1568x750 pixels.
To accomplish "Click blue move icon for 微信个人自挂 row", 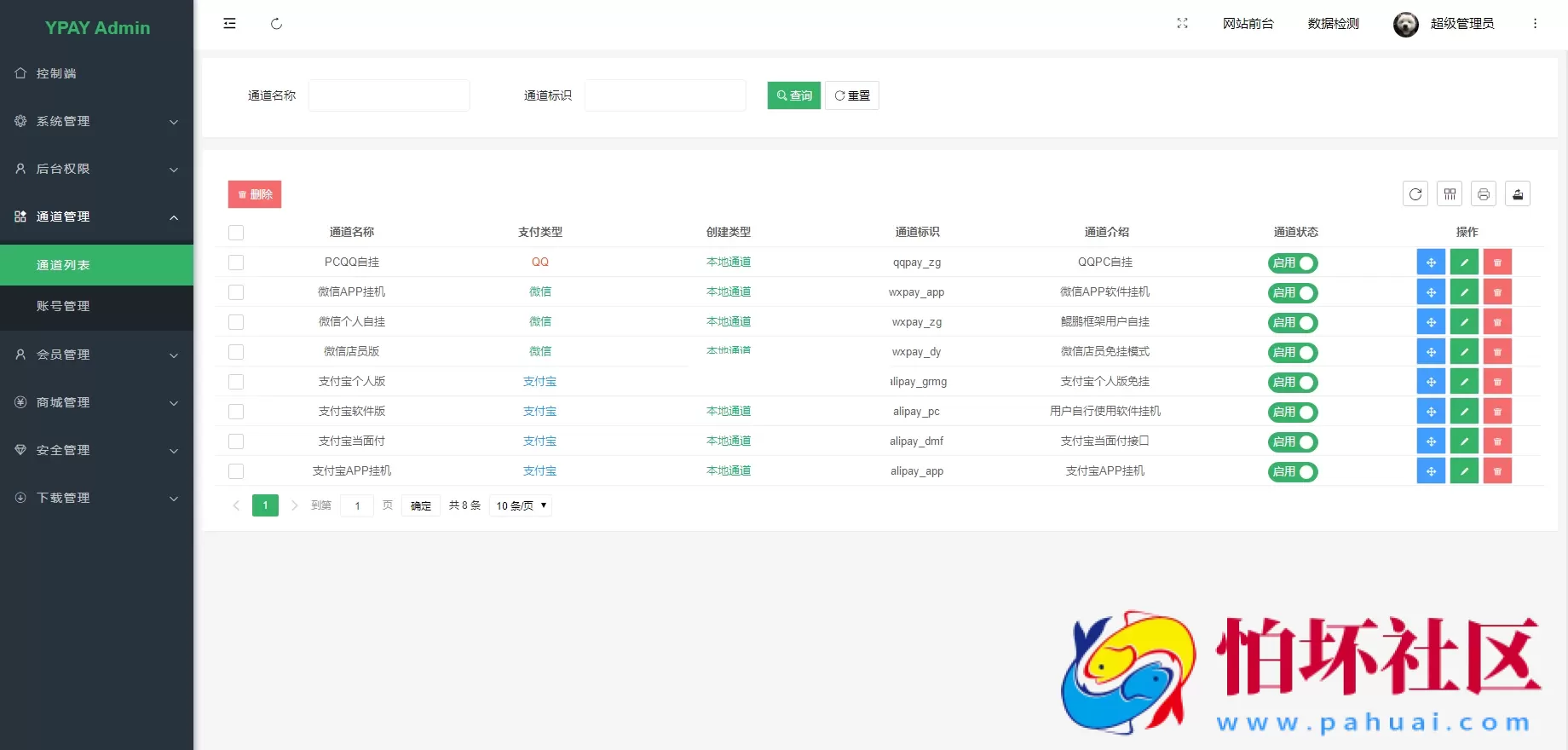I will (x=1431, y=322).
